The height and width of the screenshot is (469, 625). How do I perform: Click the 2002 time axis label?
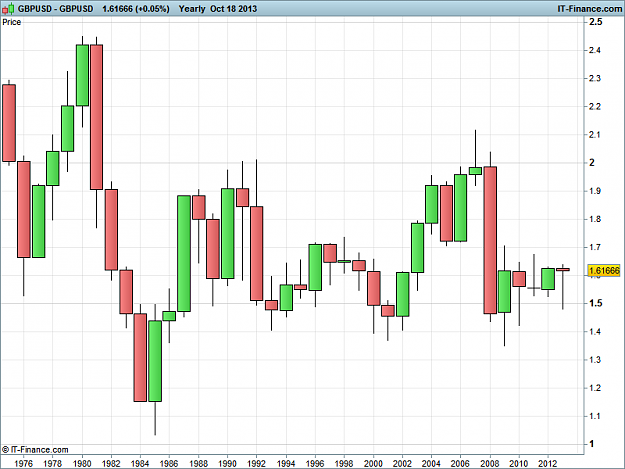click(x=402, y=463)
